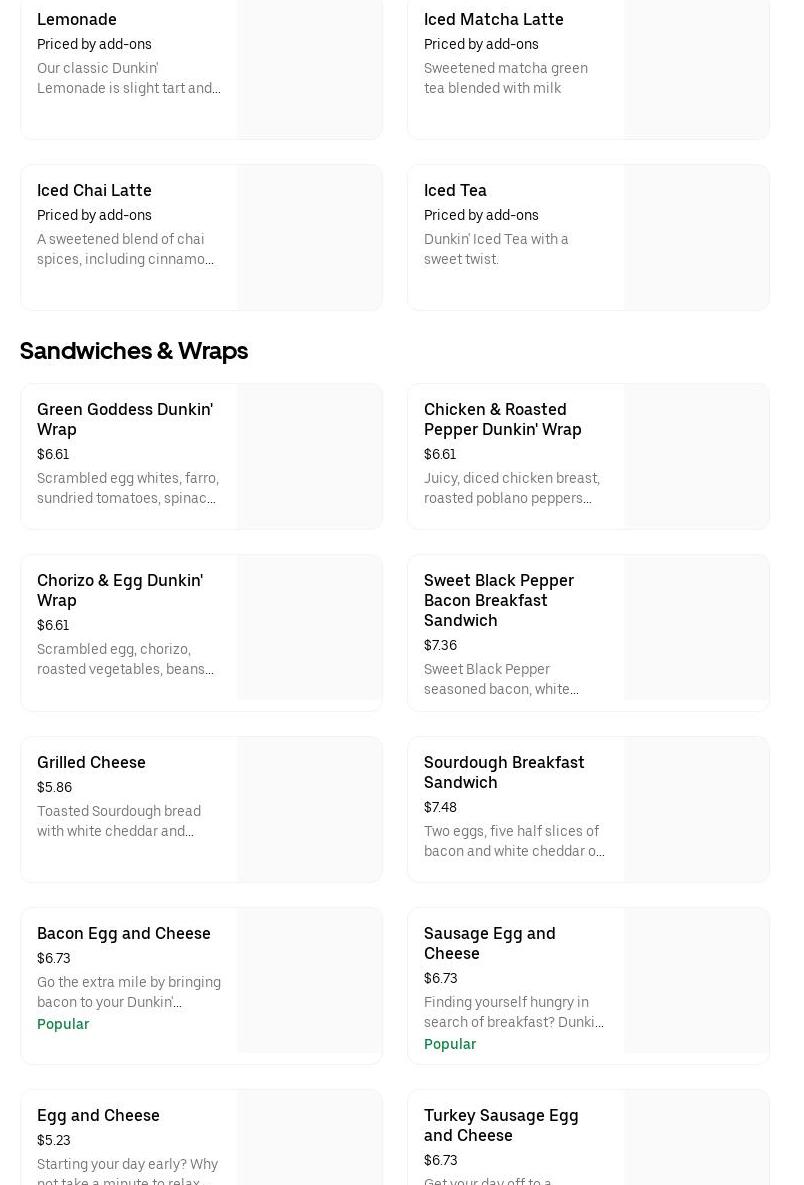Click the Grilled Cheese image placeholder
This screenshot has height=1185, width=804.
(x=310, y=809)
